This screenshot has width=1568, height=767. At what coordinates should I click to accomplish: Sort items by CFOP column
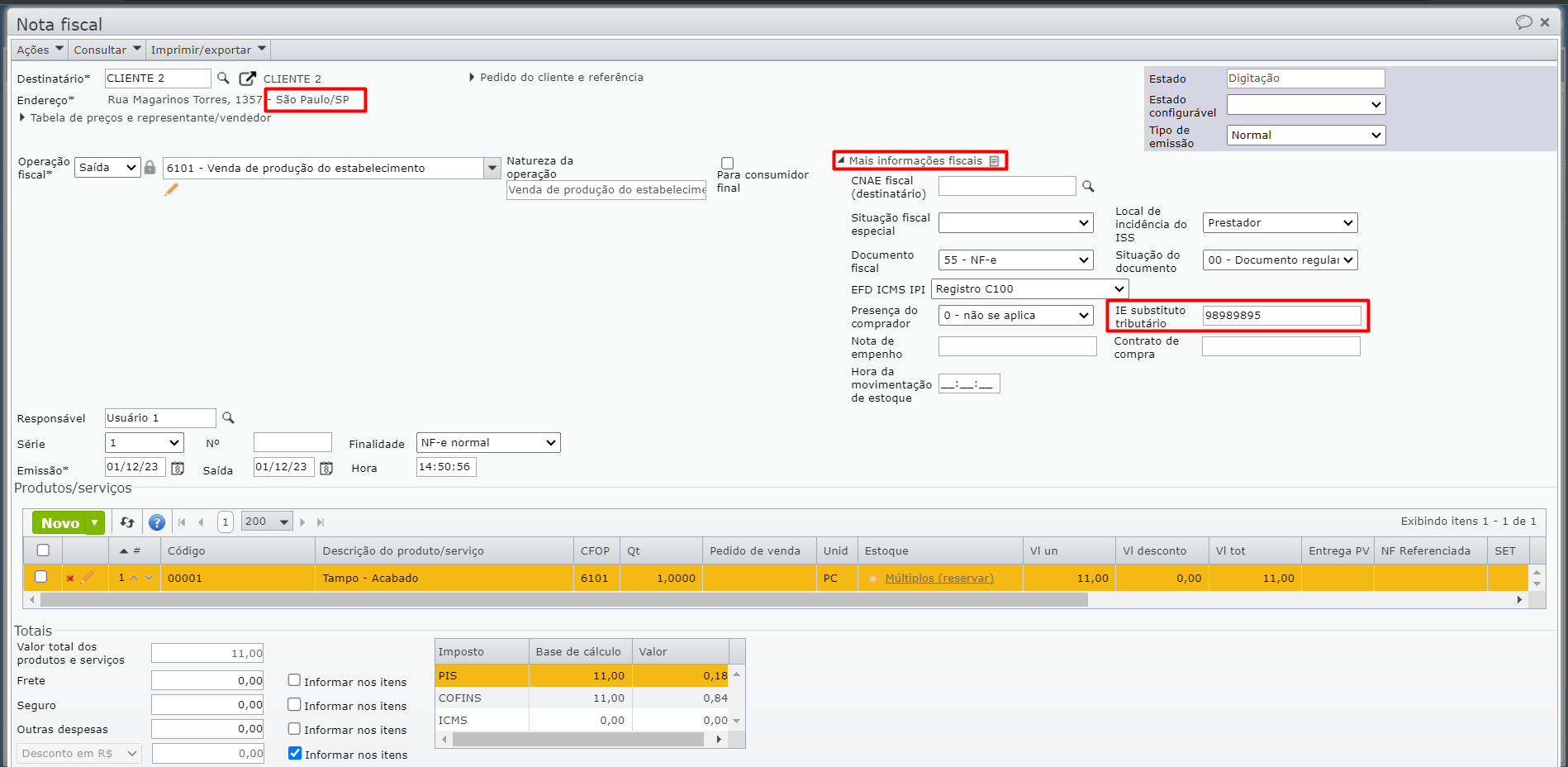point(596,551)
